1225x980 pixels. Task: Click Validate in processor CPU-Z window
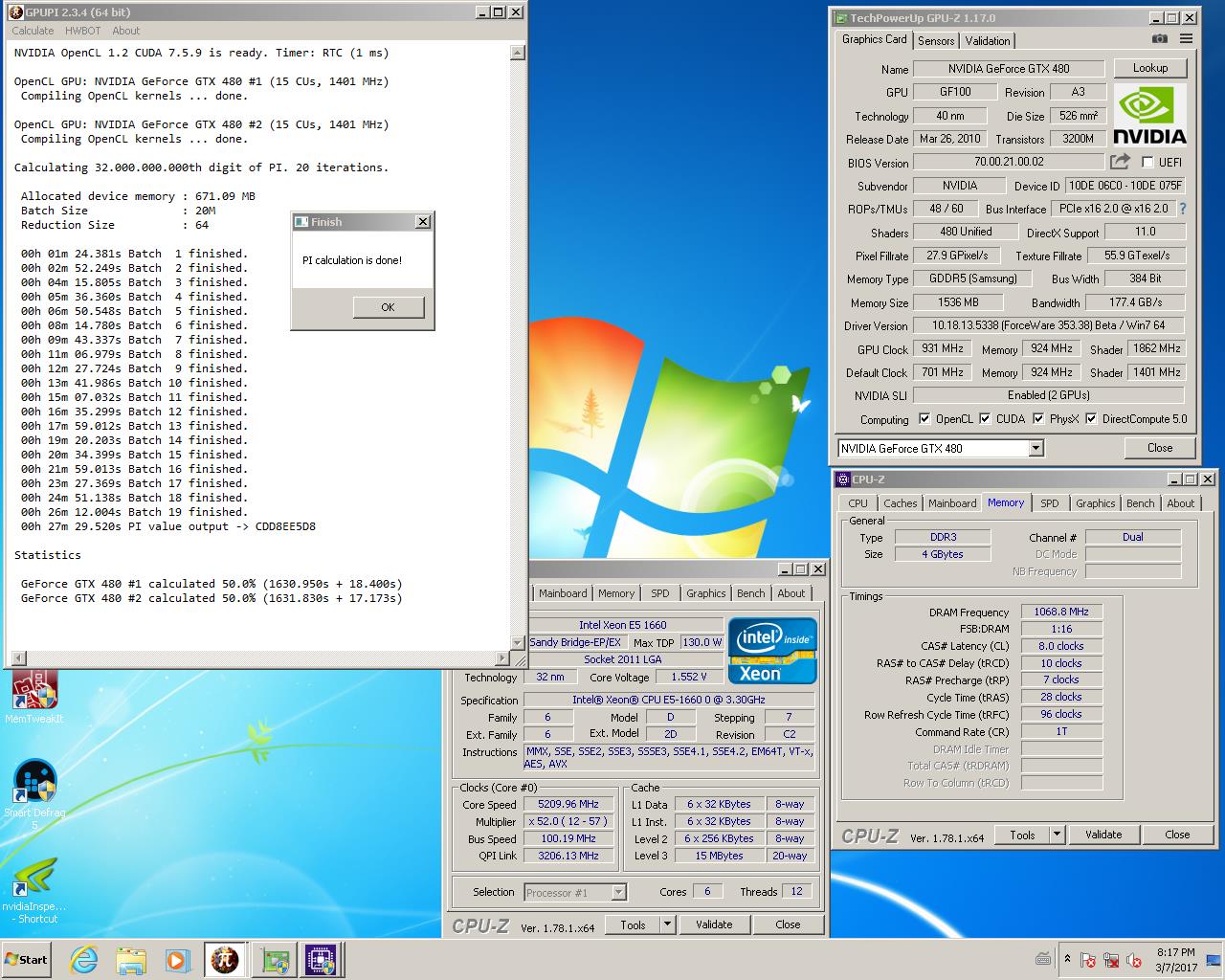[x=714, y=924]
